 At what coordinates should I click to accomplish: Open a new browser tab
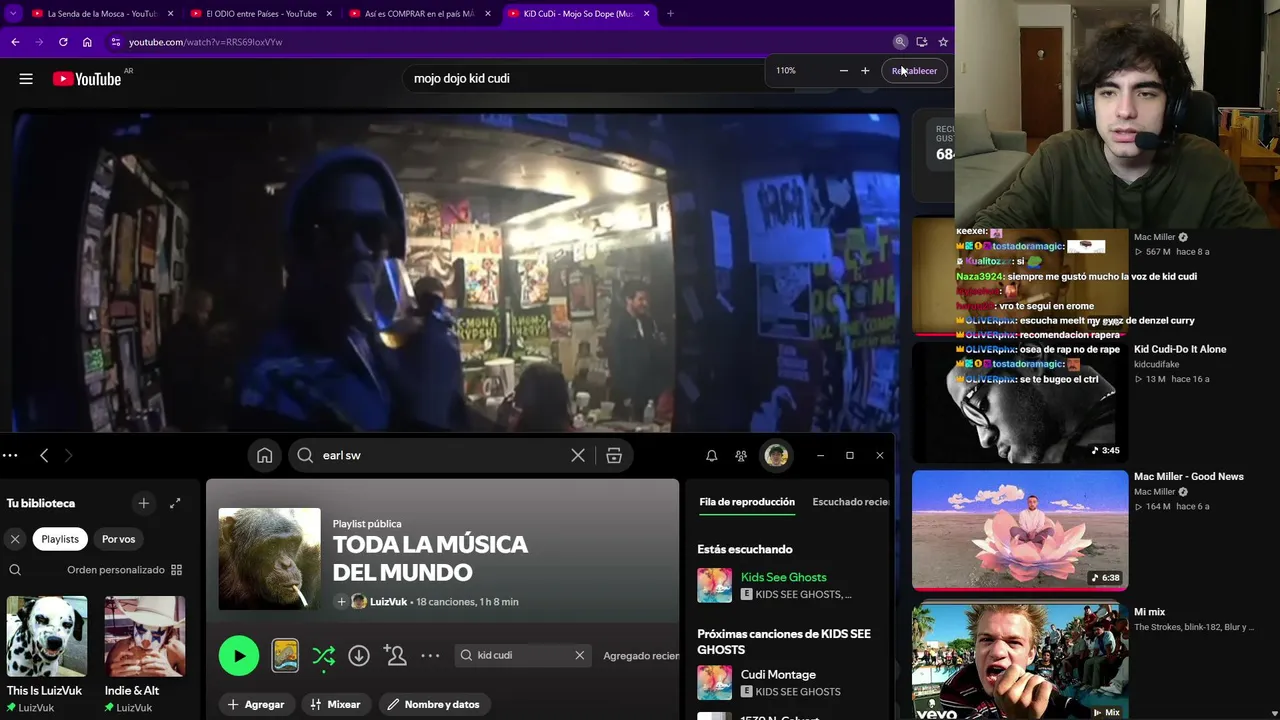(x=670, y=14)
